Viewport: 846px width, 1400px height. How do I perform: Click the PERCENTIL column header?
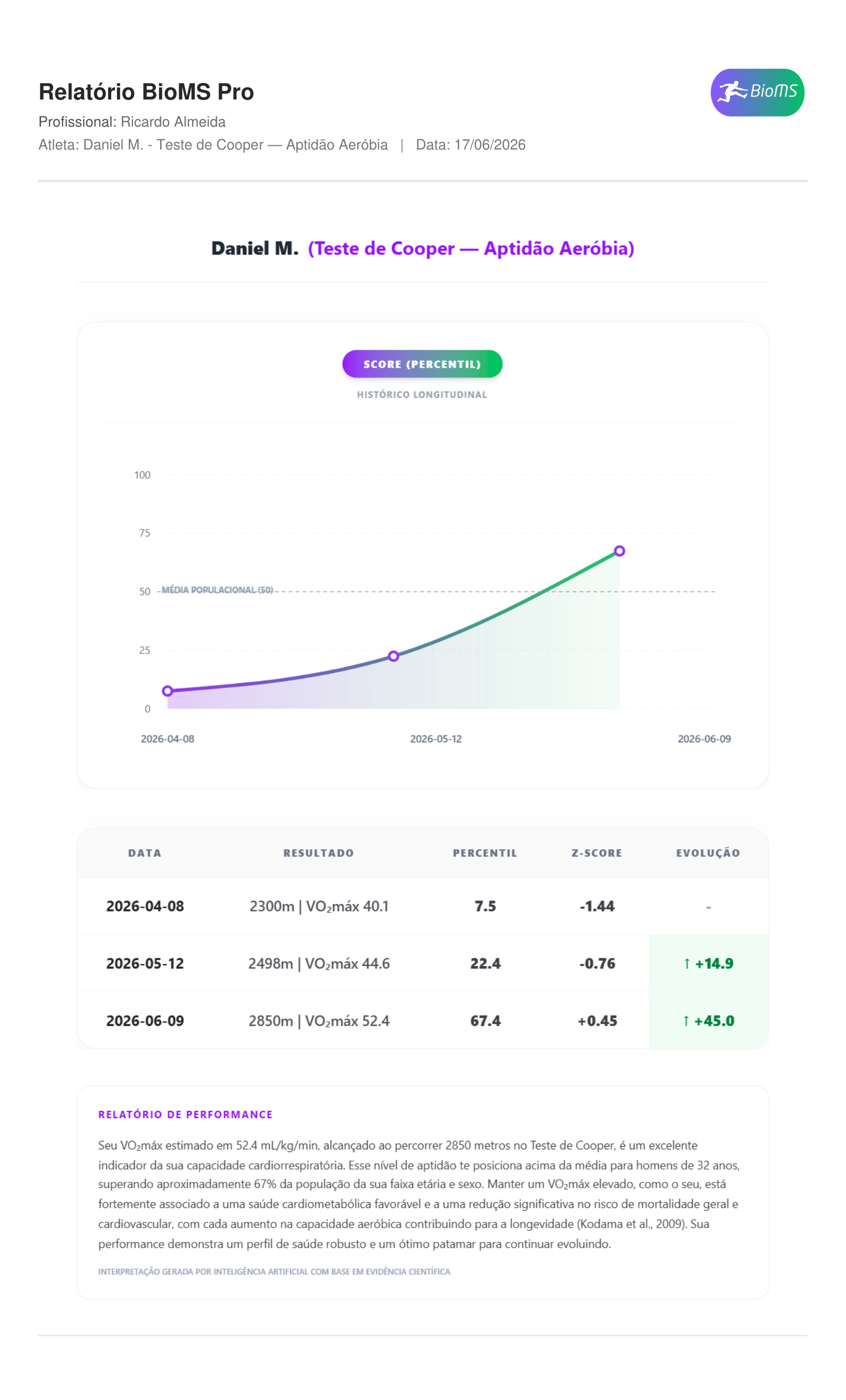pyautogui.click(x=485, y=853)
